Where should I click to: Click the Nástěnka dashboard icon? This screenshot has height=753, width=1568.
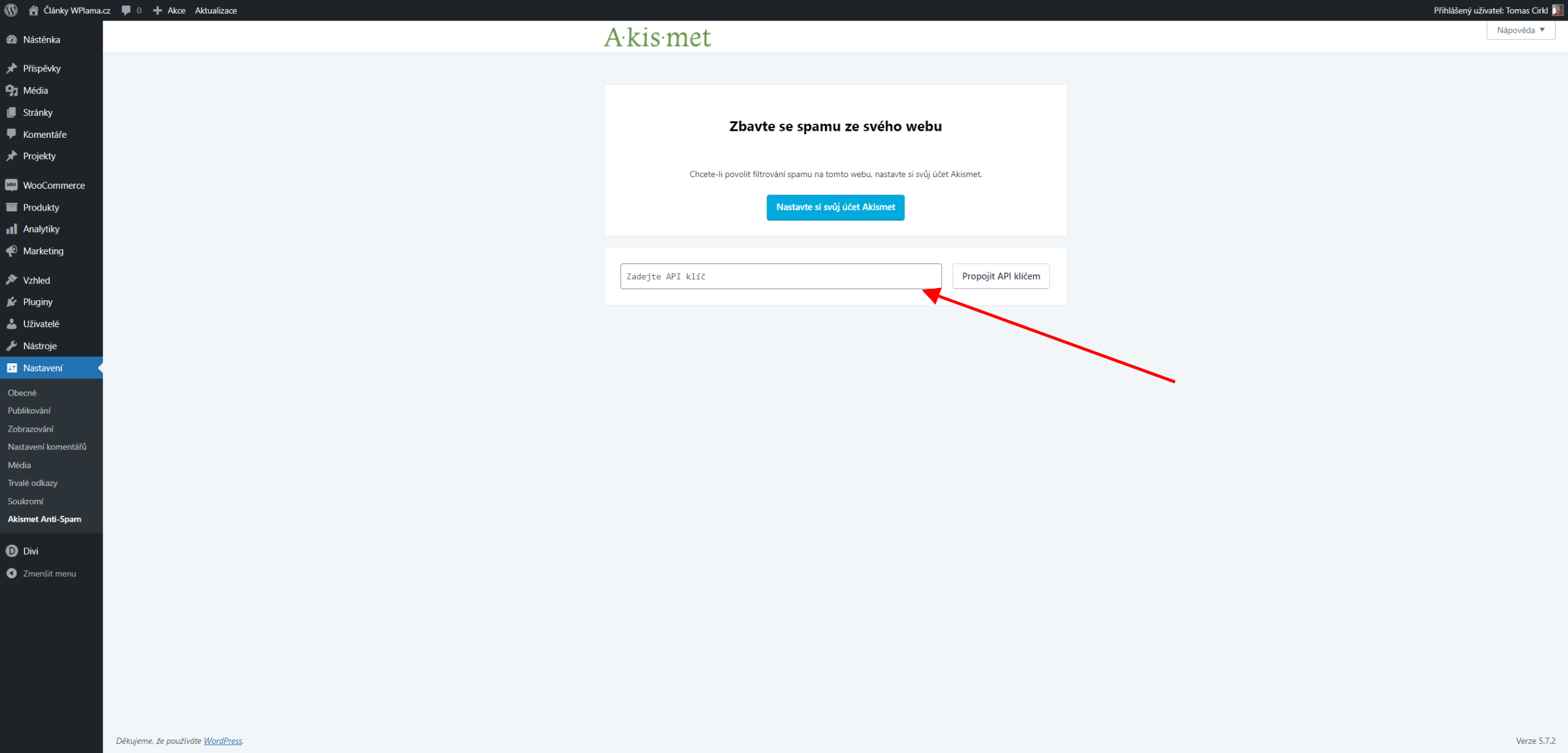pyautogui.click(x=12, y=39)
